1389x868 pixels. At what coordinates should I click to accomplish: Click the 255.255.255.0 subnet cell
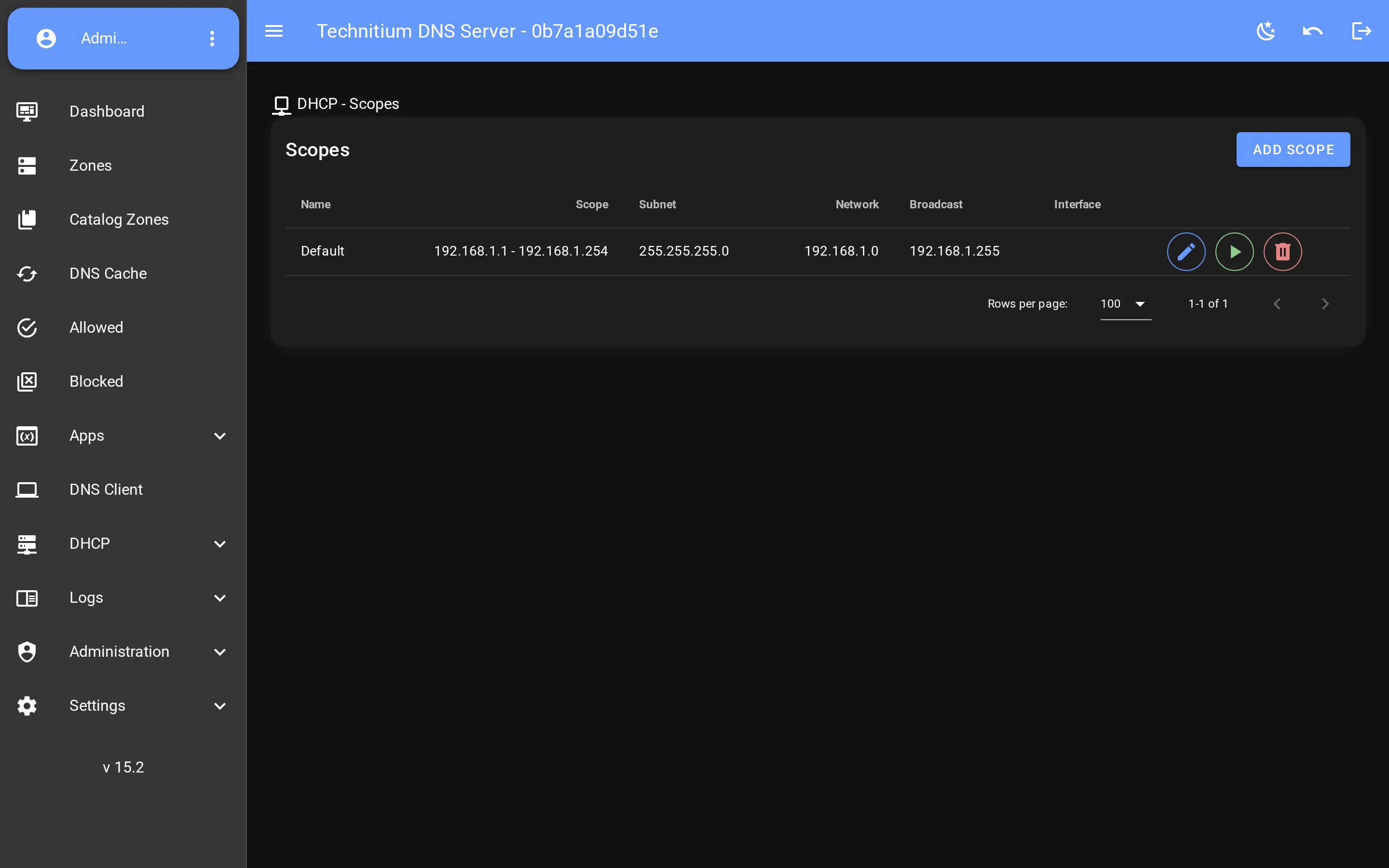pos(683,251)
